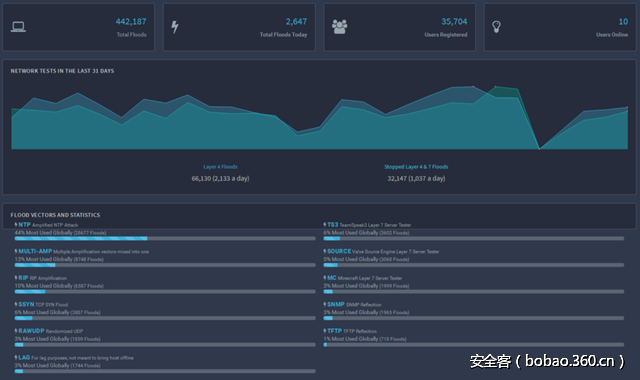Click the lightning bolt icon for Total Floods Today
The height and width of the screenshot is (380, 640).
click(x=175, y=27)
